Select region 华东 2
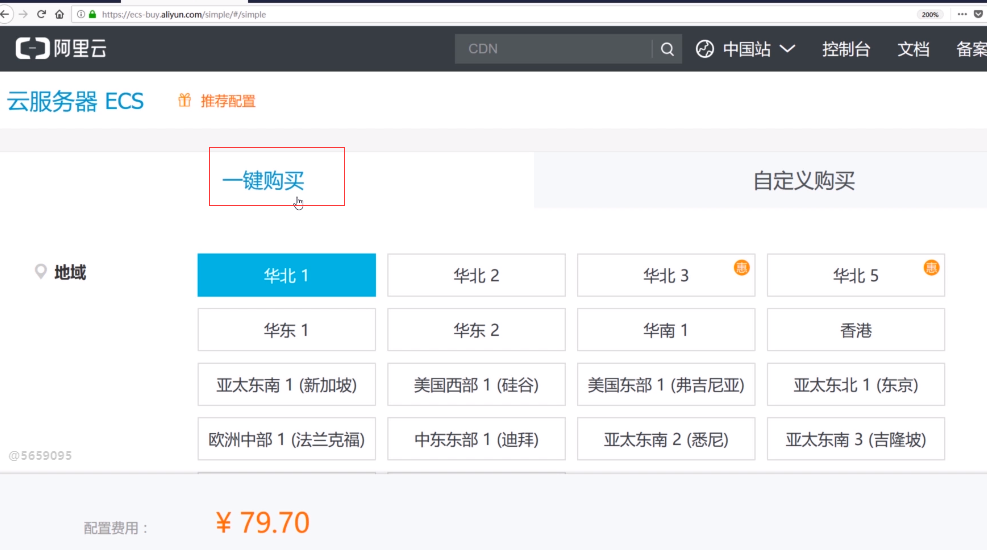 click(477, 330)
